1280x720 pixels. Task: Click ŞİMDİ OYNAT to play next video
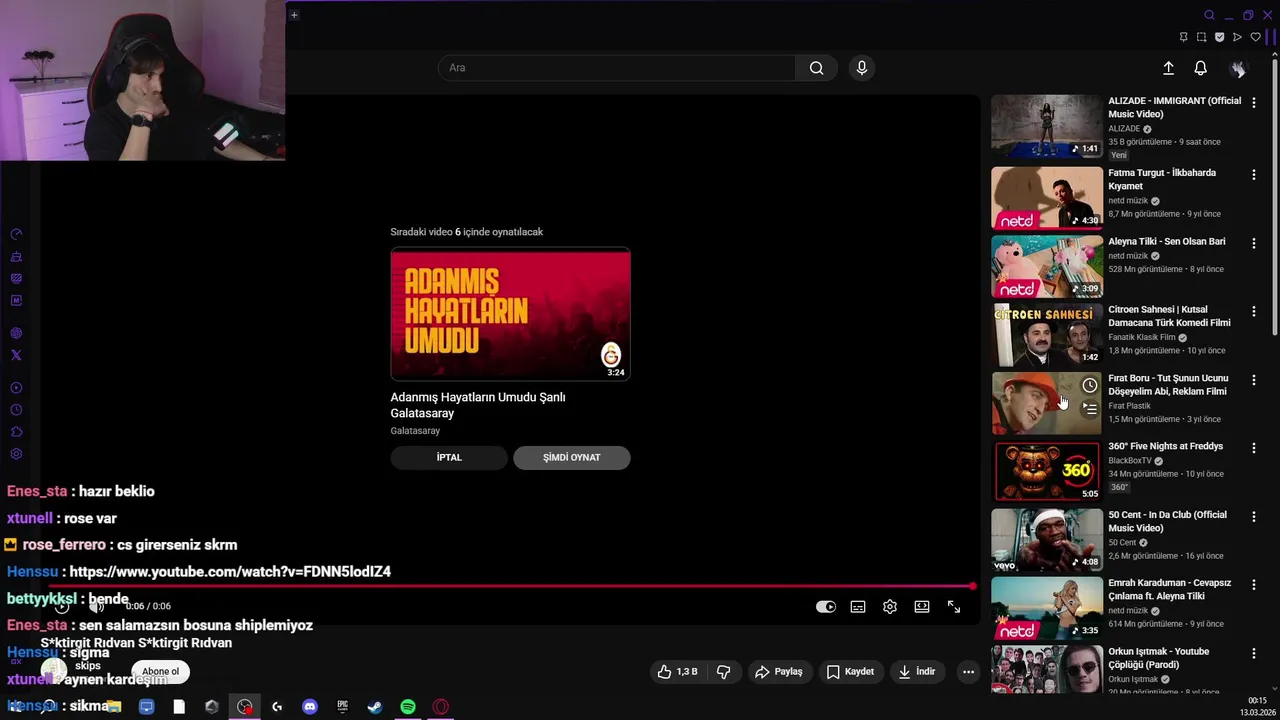click(572, 457)
